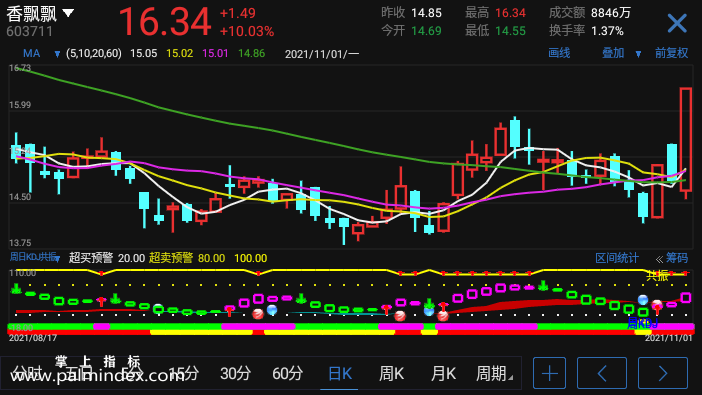Toggle 前复权 price adjustment
Screen dimensions: 702x395
[671, 53]
